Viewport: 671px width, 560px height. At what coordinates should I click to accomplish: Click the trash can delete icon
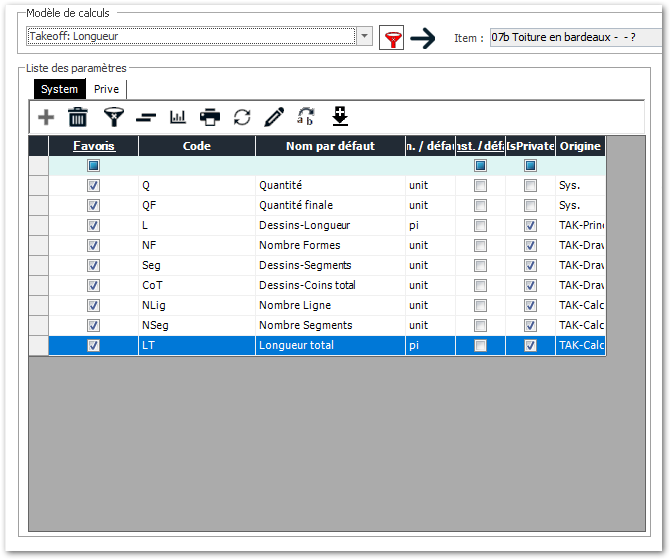tap(78, 117)
